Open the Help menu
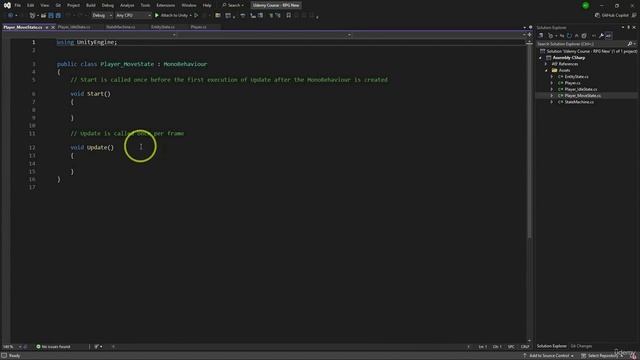Viewport: 640px width, 360px height. (x=207, y=5)
